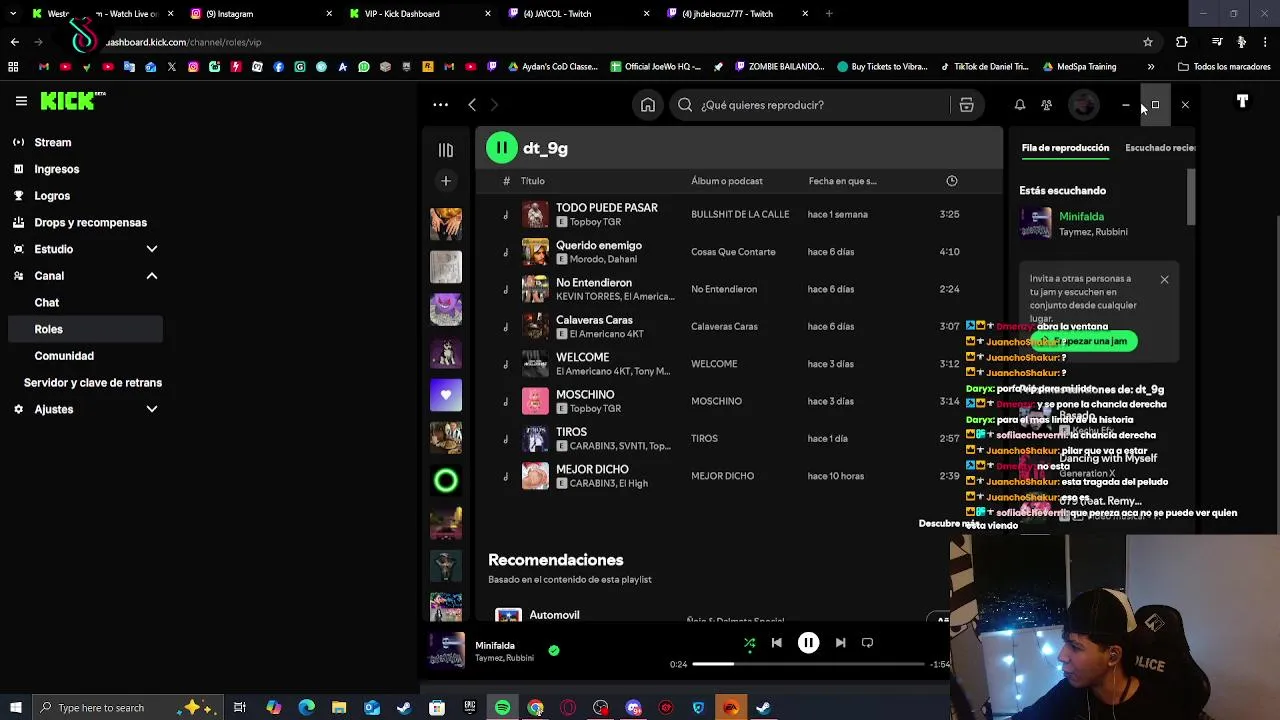Open the Todos los marcadores folder

(x=1223, y=67)
